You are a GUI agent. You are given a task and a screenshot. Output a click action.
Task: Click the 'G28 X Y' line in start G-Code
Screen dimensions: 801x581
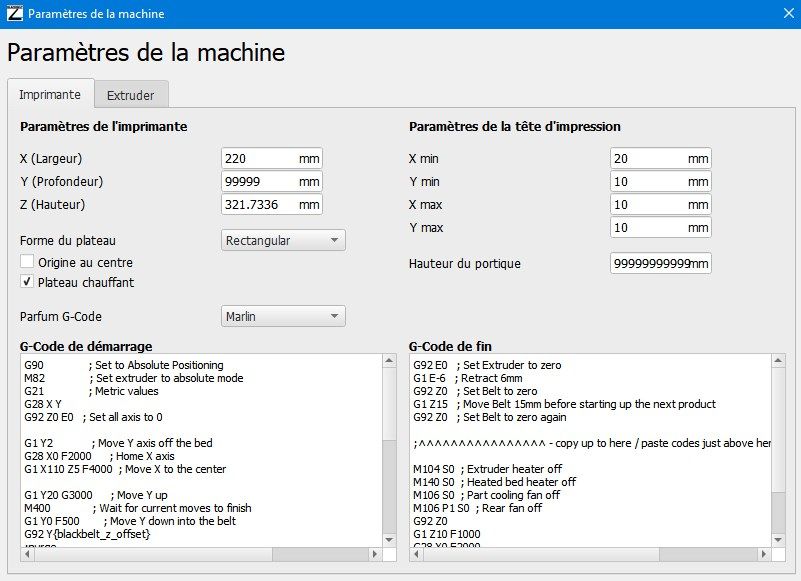(x=43, y=404)
